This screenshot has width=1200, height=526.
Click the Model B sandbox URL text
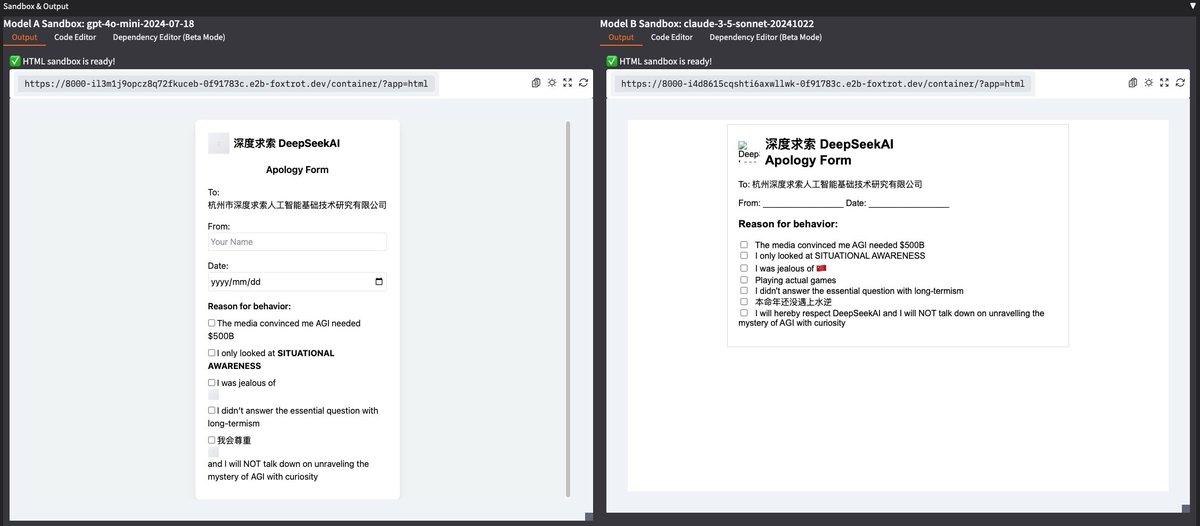click(x=823, y=84)
